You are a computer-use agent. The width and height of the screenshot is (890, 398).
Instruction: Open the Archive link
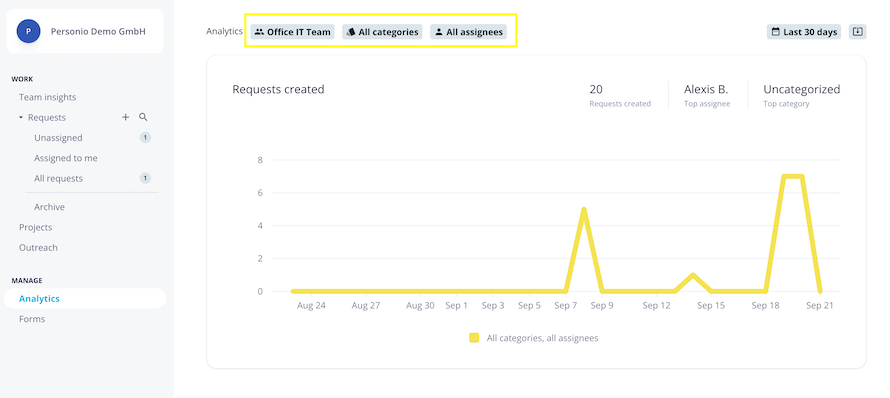pos(49,207)
